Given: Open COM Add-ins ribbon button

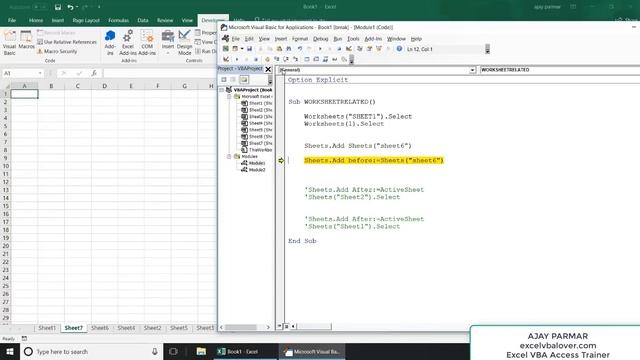Looking at the screenshot, I should pyautogui.click(x=147, y=42).
